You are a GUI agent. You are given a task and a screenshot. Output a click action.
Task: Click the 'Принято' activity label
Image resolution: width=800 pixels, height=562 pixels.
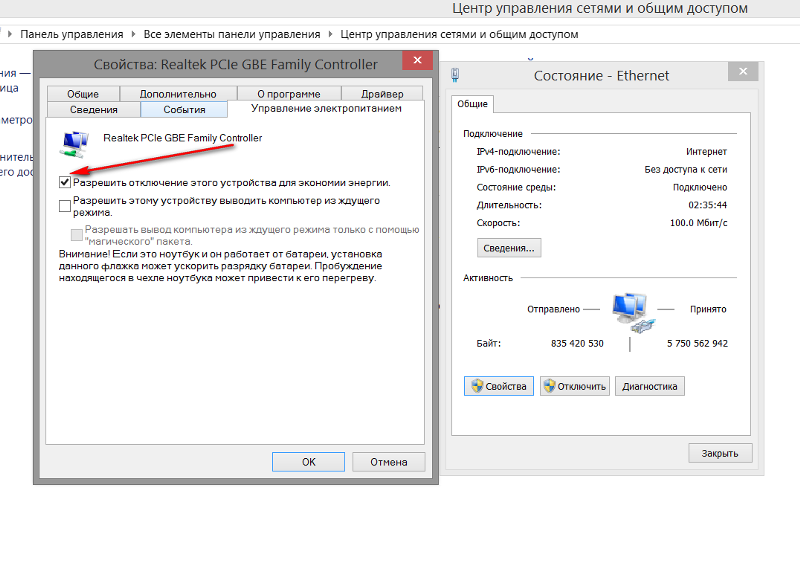tap(708, 309)
